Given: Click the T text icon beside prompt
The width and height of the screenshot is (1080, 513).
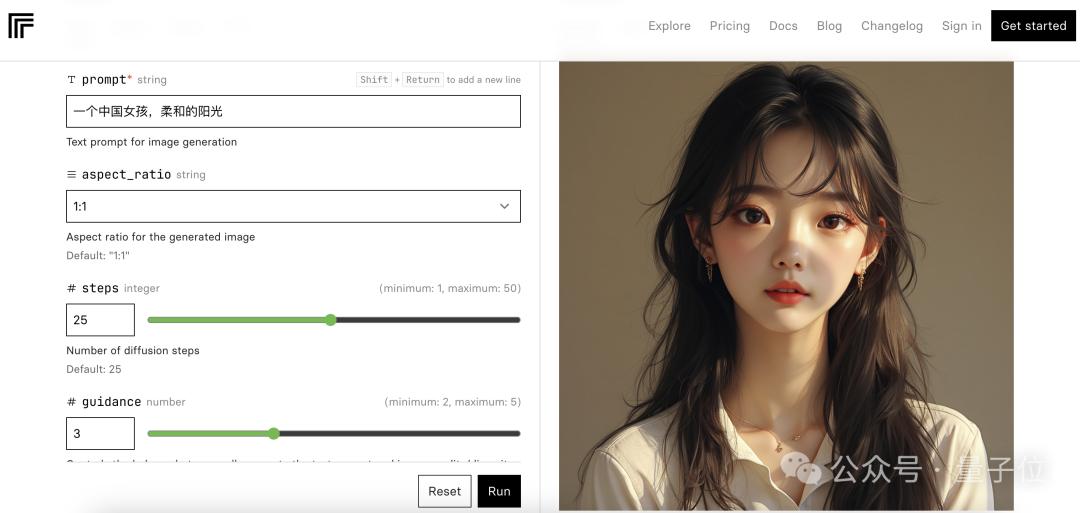Looking at the screenshot, I should tap(71, 80).
